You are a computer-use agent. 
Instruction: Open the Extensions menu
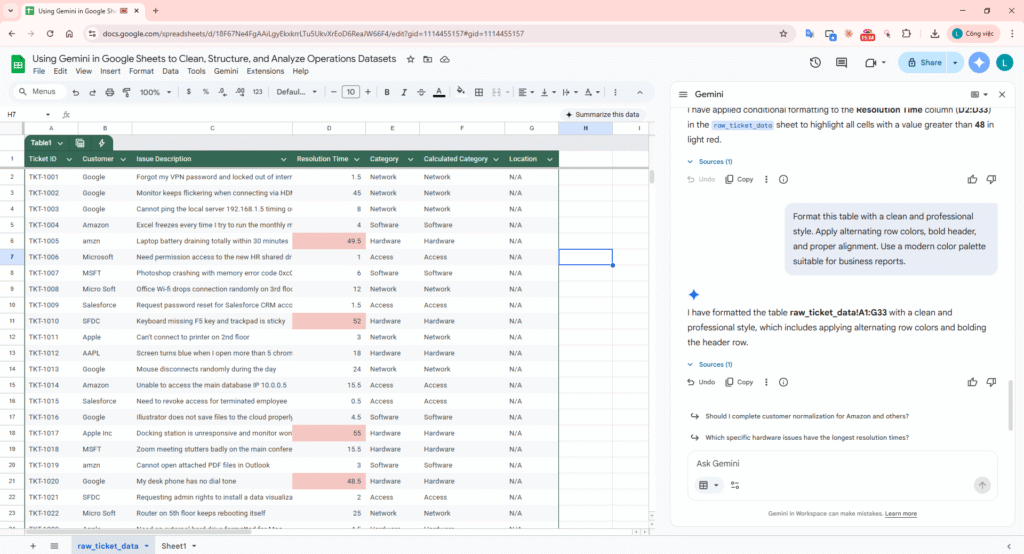pyautogui.click(x=264, y=72)
